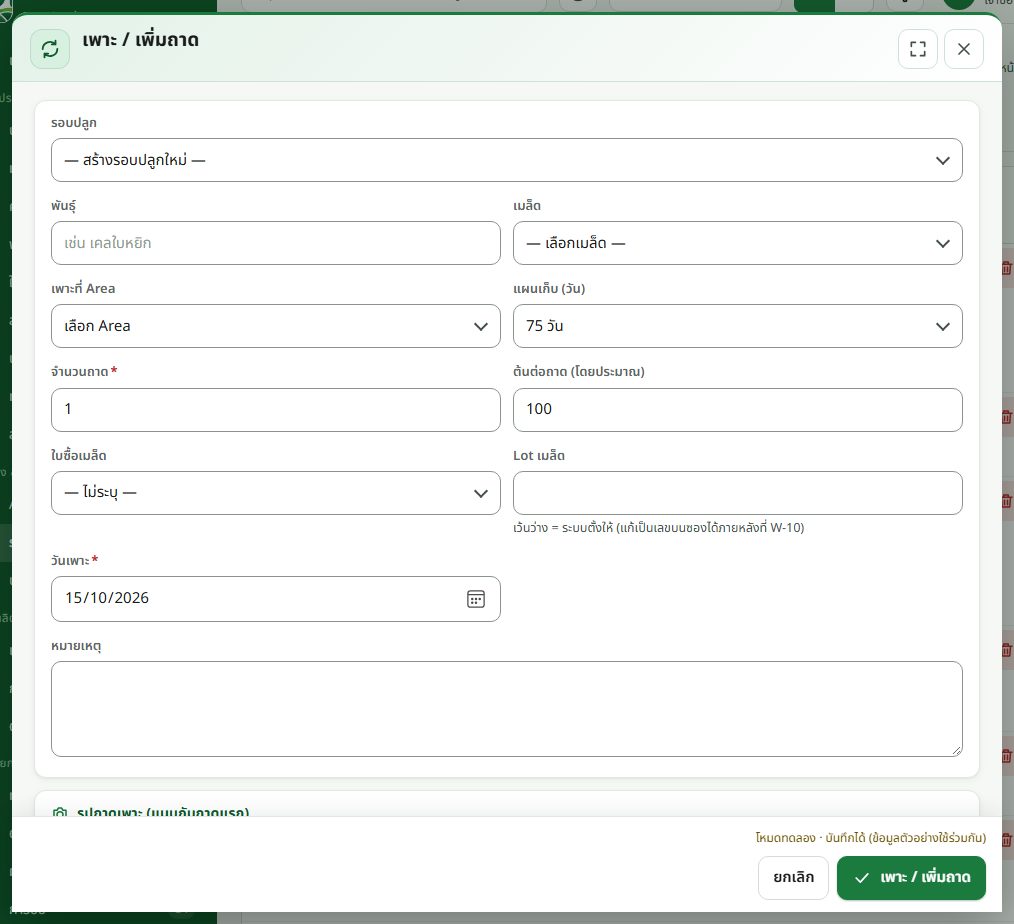Click the เพาะที่ Area label
This screenshot has height=924, width=1014.
tap(83, 289)
